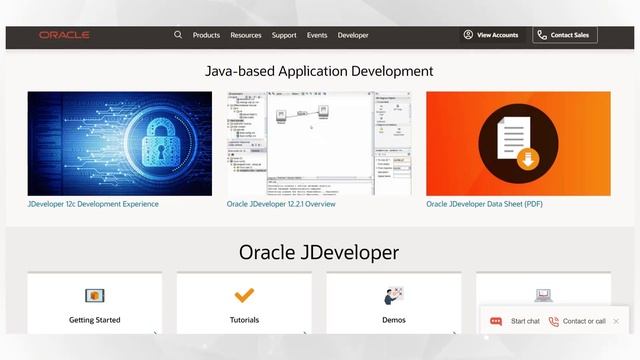This screenshot has height=360, width=640.
Task: Click the Contact or call label
Action: [x=584, y=321]
